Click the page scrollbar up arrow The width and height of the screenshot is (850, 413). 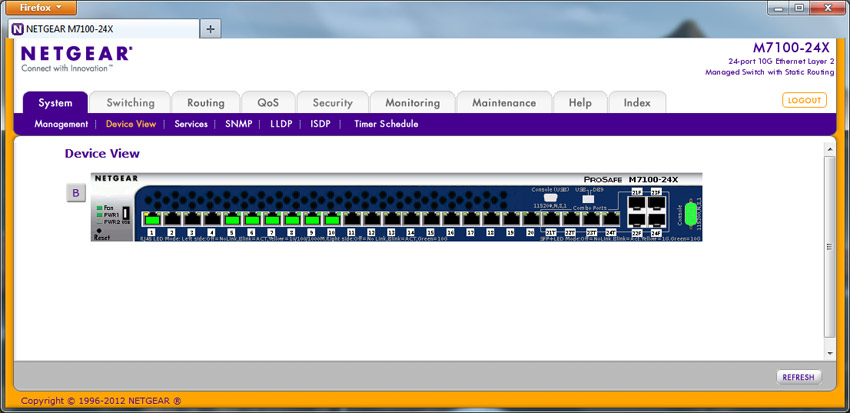830,149
